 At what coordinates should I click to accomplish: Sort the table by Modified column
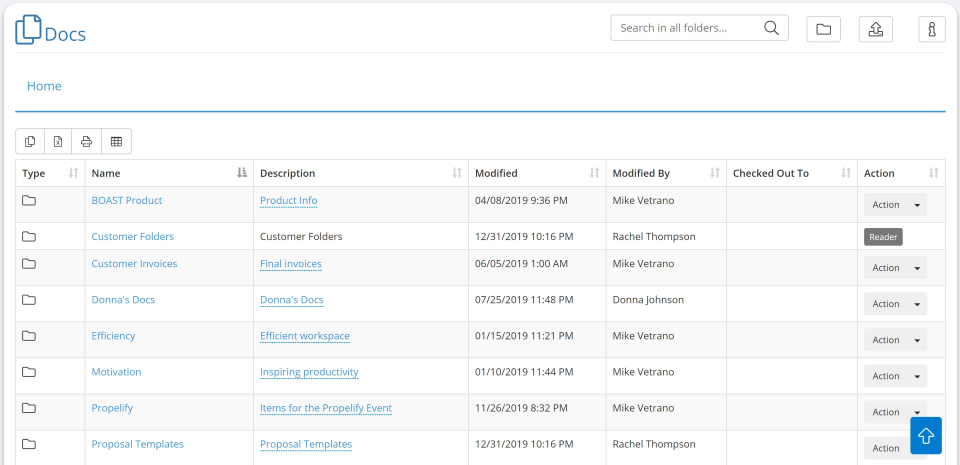point(530,173)
